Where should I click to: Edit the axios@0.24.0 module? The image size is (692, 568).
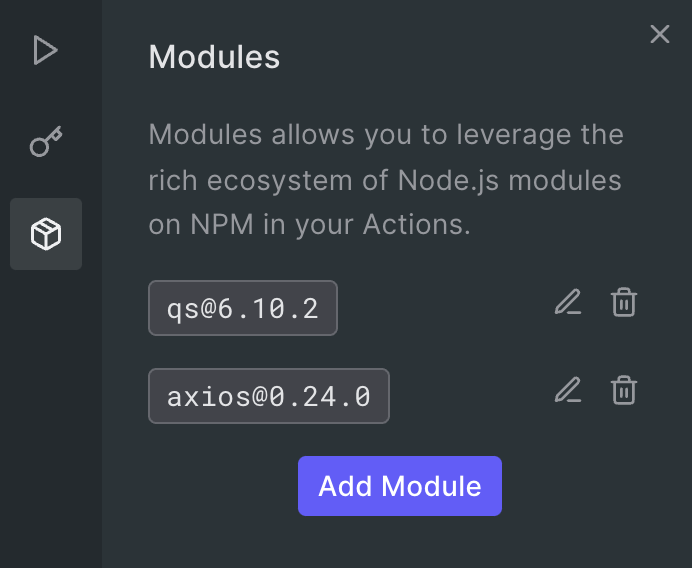click(x=568, y=390)
